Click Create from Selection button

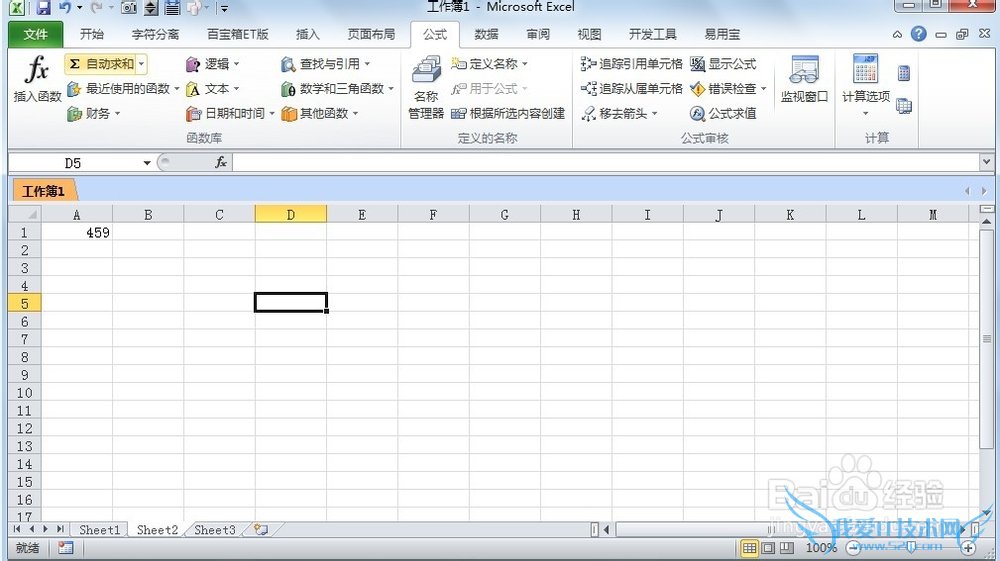click(508, 113)
